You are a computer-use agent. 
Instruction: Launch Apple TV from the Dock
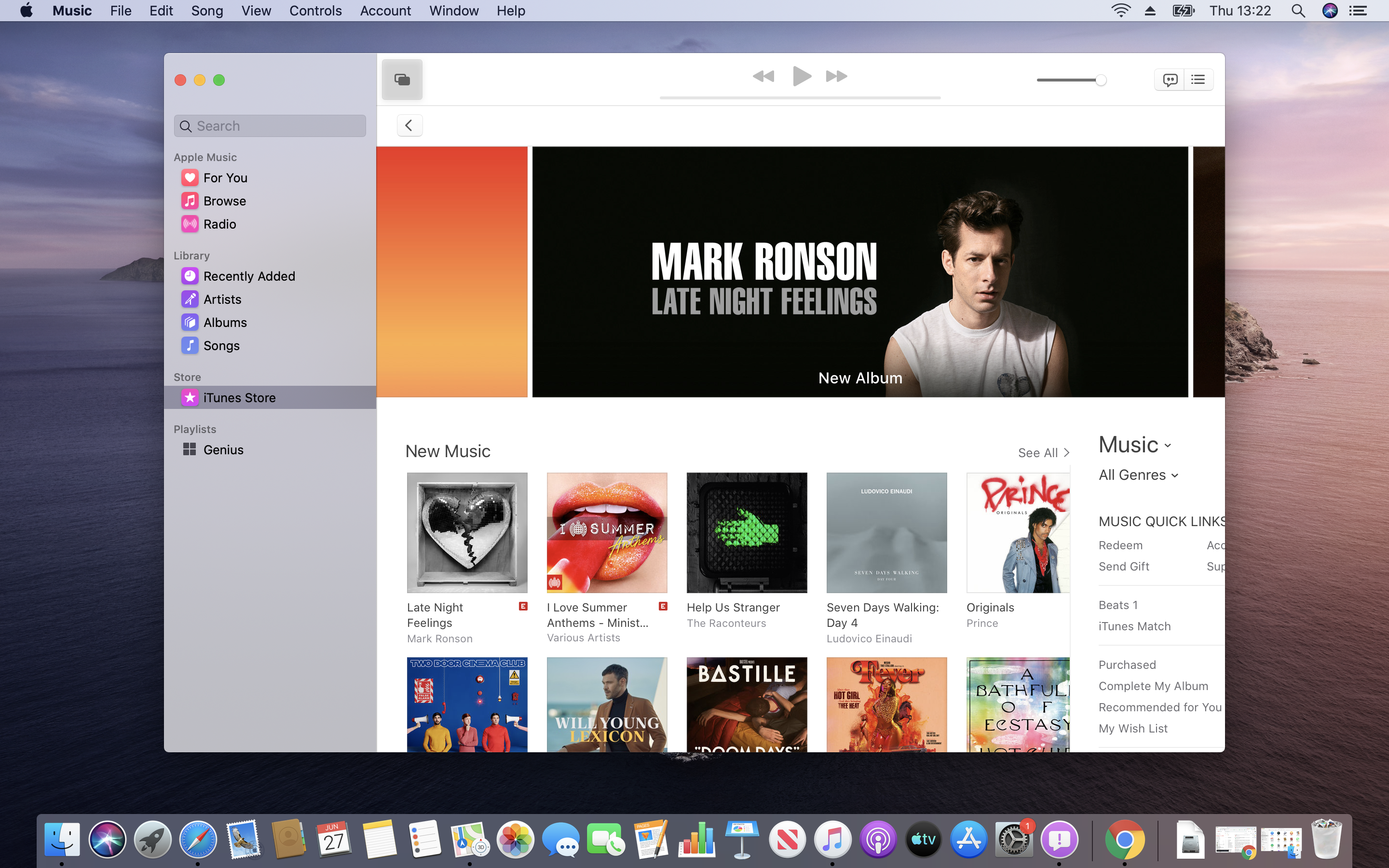[x=923, y=840]
